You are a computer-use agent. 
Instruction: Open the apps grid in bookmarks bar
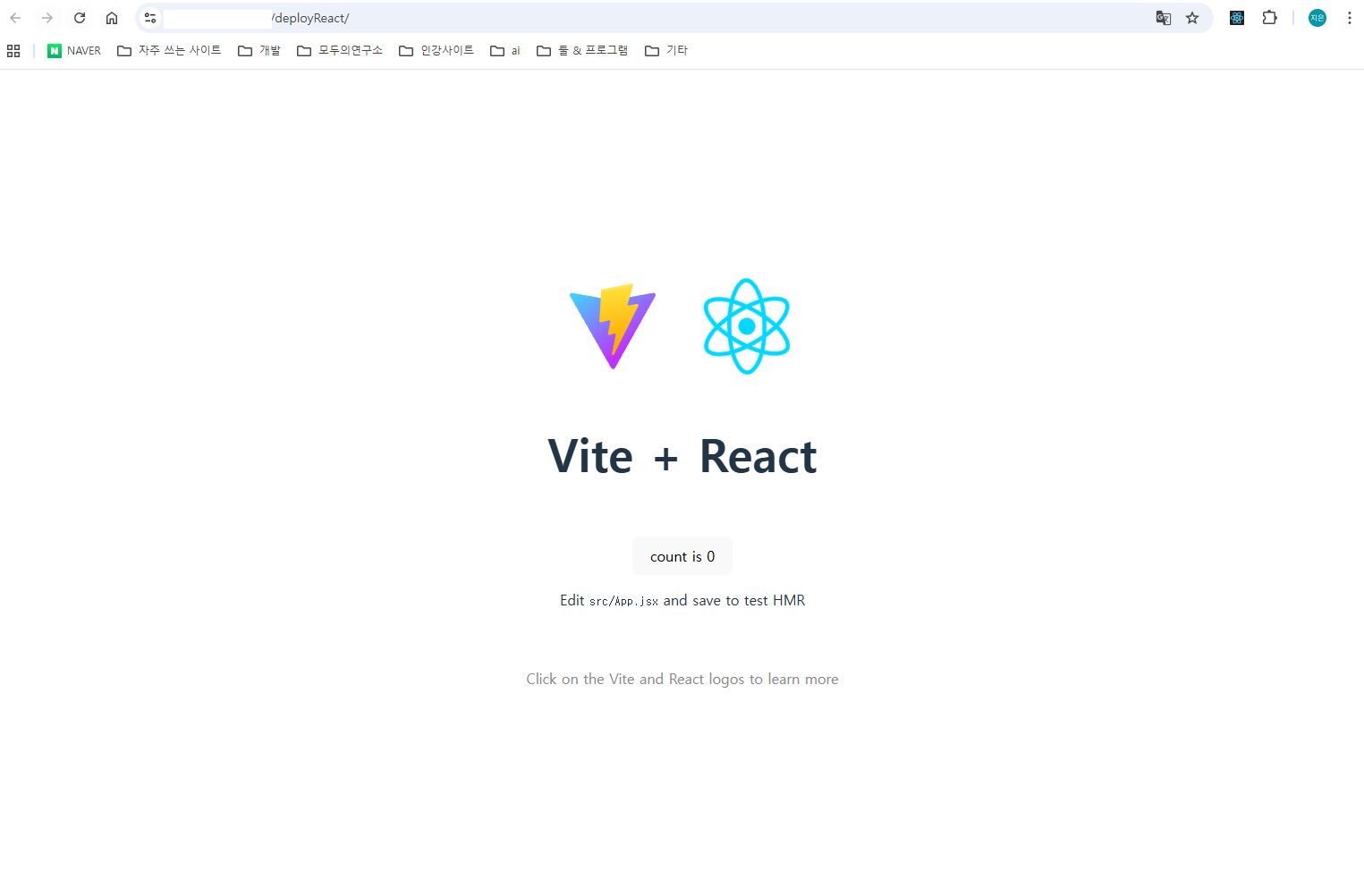click(x=13, y=51)
